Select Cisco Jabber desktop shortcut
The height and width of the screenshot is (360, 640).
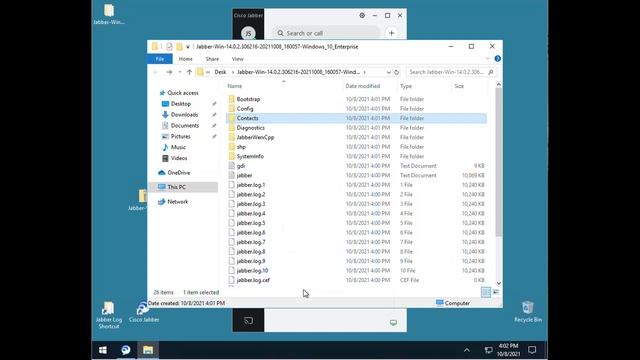[x=144, y=313]
